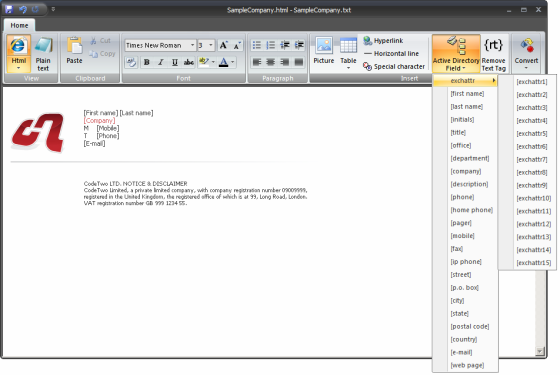This screenshot has width=560, height=375.
Task: Open the font color dropdown arrow
Action: point(233,62)
